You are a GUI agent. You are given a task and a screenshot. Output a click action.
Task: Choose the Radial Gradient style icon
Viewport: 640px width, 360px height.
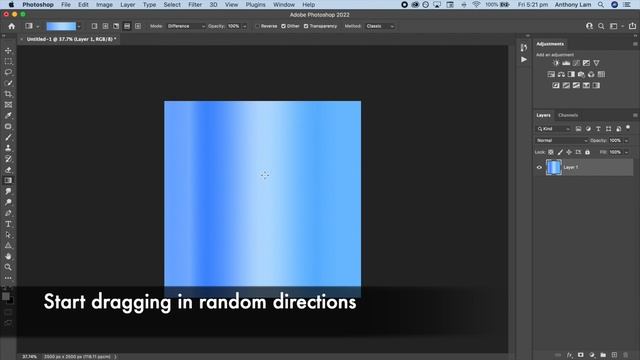[105, 26]
